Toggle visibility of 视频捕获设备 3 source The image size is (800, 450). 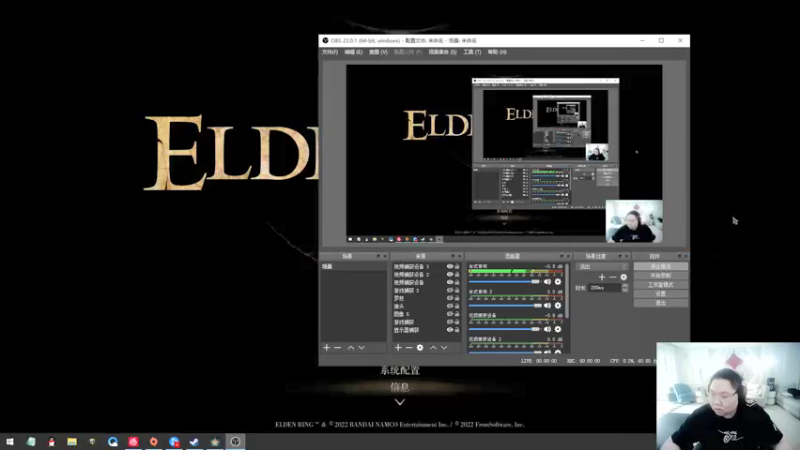pos(449,266)
